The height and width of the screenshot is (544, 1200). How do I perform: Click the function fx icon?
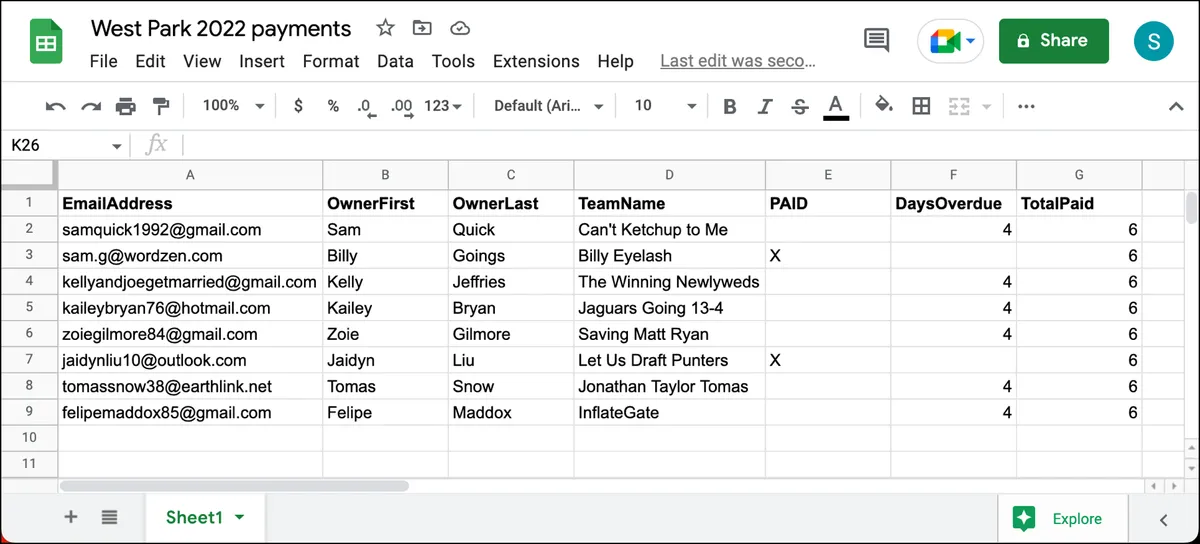[x=156, y=145]
